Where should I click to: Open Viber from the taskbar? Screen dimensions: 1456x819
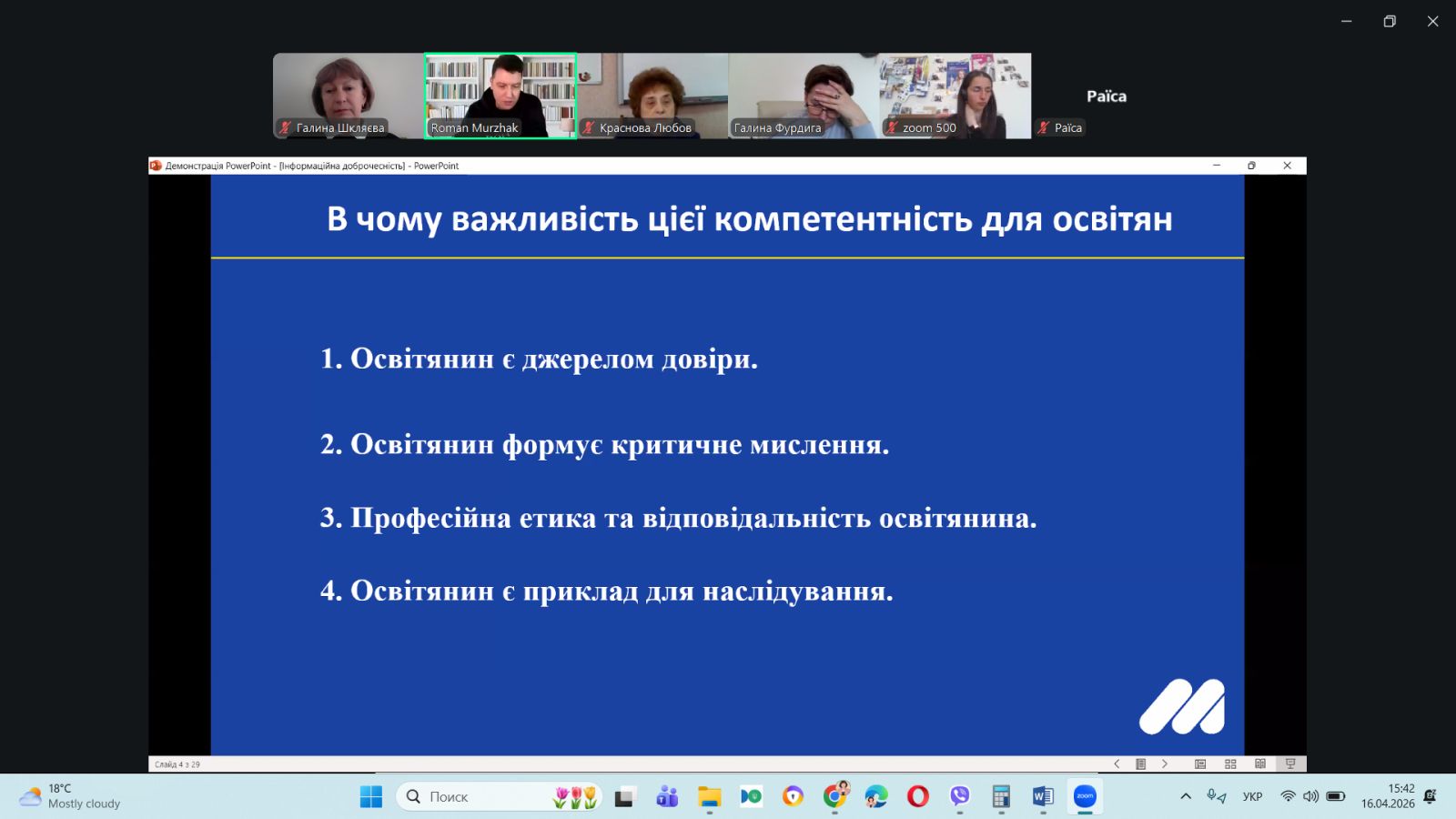pyautogui.click(x=959, y=797)
